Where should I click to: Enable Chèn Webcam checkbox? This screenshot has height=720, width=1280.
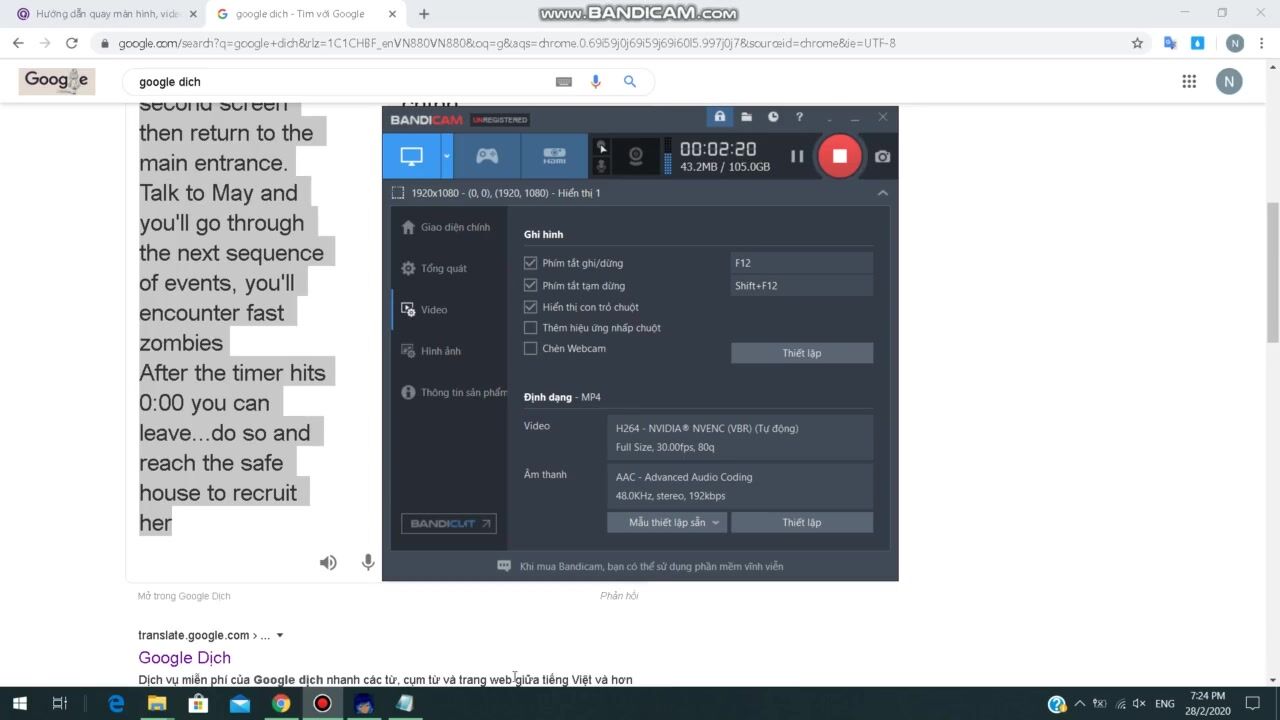(x=531, y=349)
